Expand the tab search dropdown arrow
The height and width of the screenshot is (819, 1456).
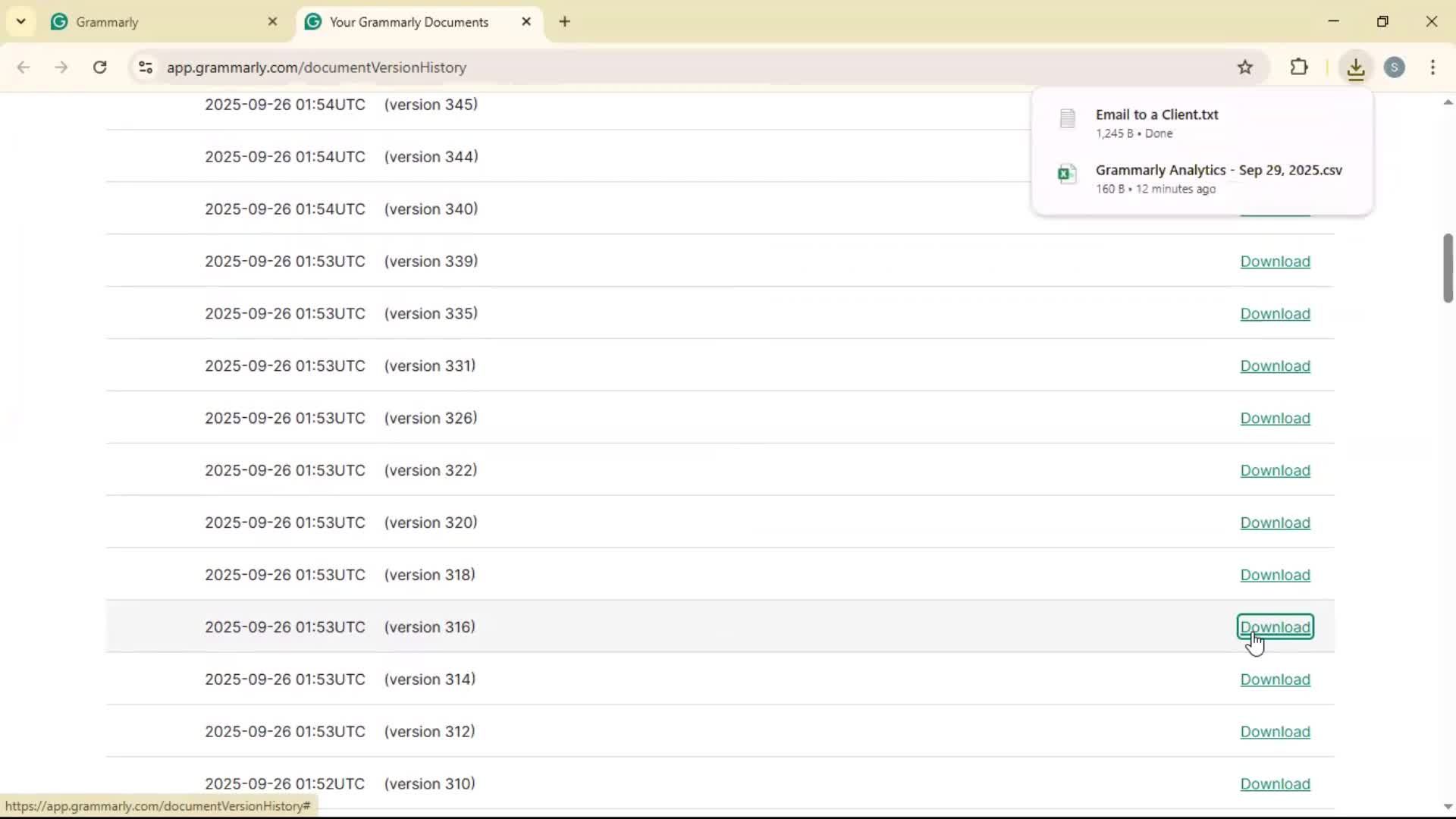pos(21,22)
